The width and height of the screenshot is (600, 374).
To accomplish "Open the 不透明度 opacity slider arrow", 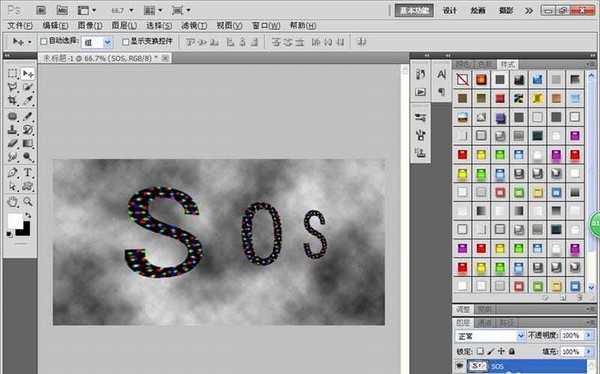I will point(589,335).
